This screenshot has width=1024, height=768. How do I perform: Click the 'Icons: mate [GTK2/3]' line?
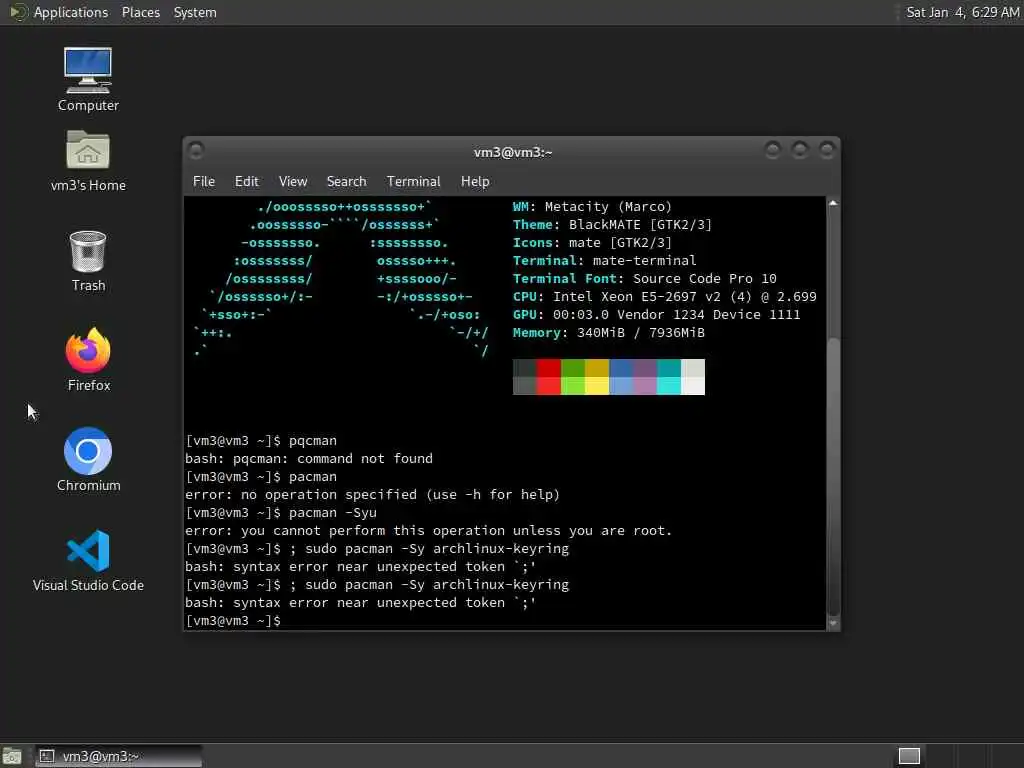point(592,242)
